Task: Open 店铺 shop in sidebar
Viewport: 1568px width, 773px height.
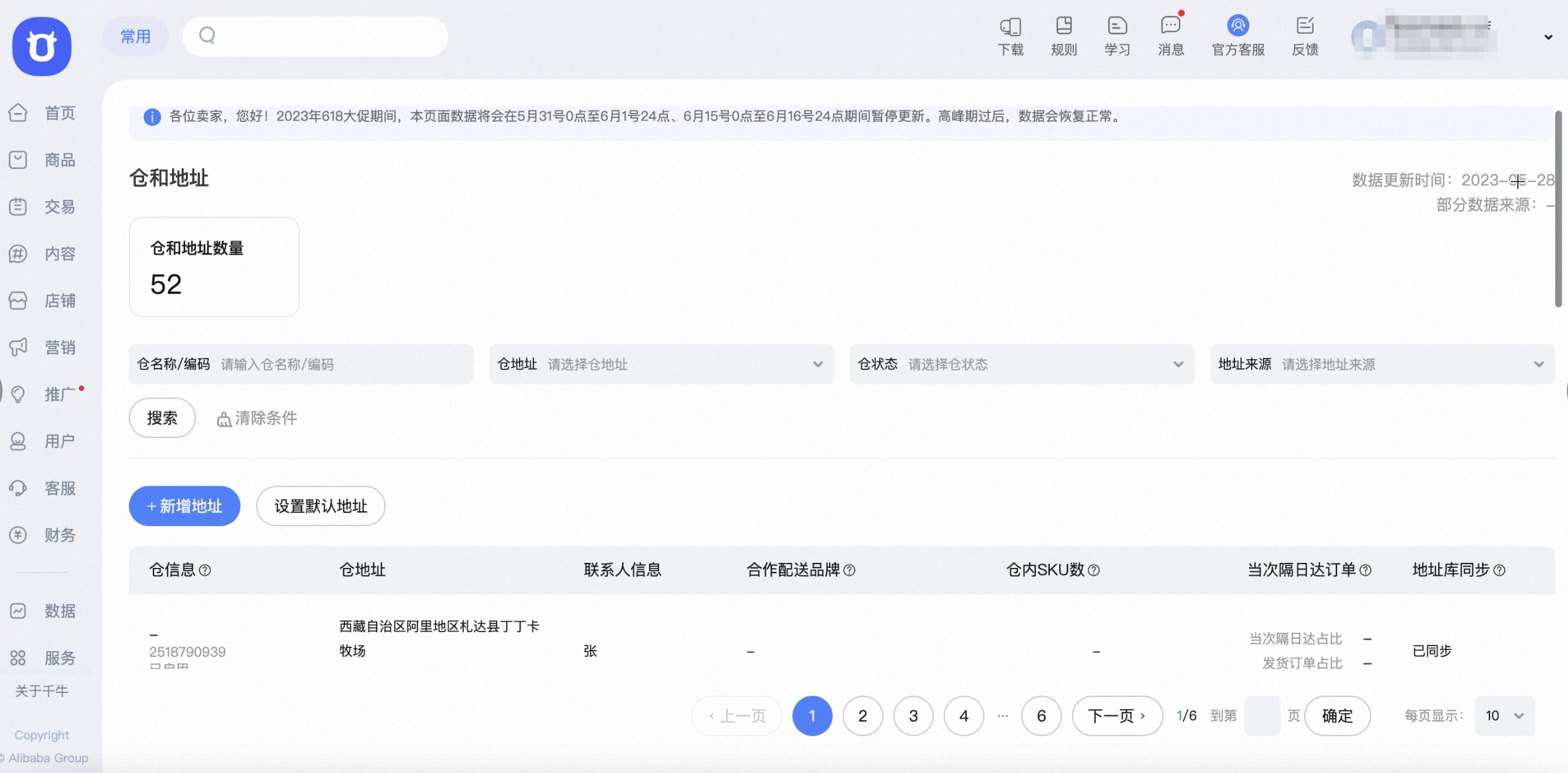Action: (43, 301)
